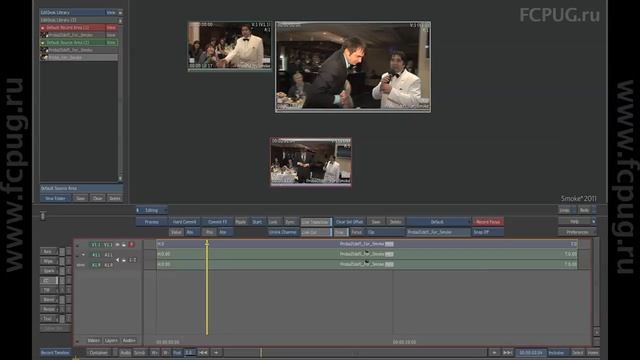Select the Text effect button
Viewport: 640px width, 360px height.
[49, 319]
